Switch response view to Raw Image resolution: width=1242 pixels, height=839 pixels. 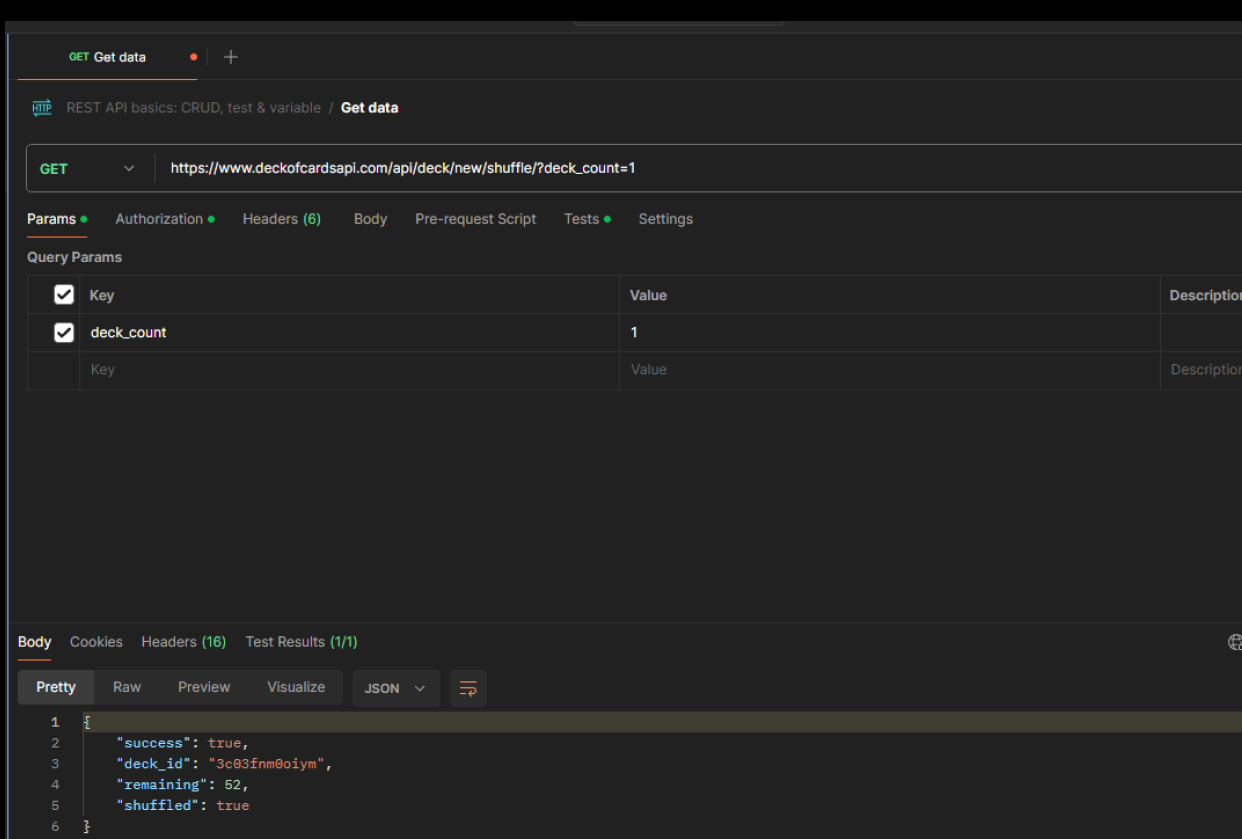coord(127,687)
